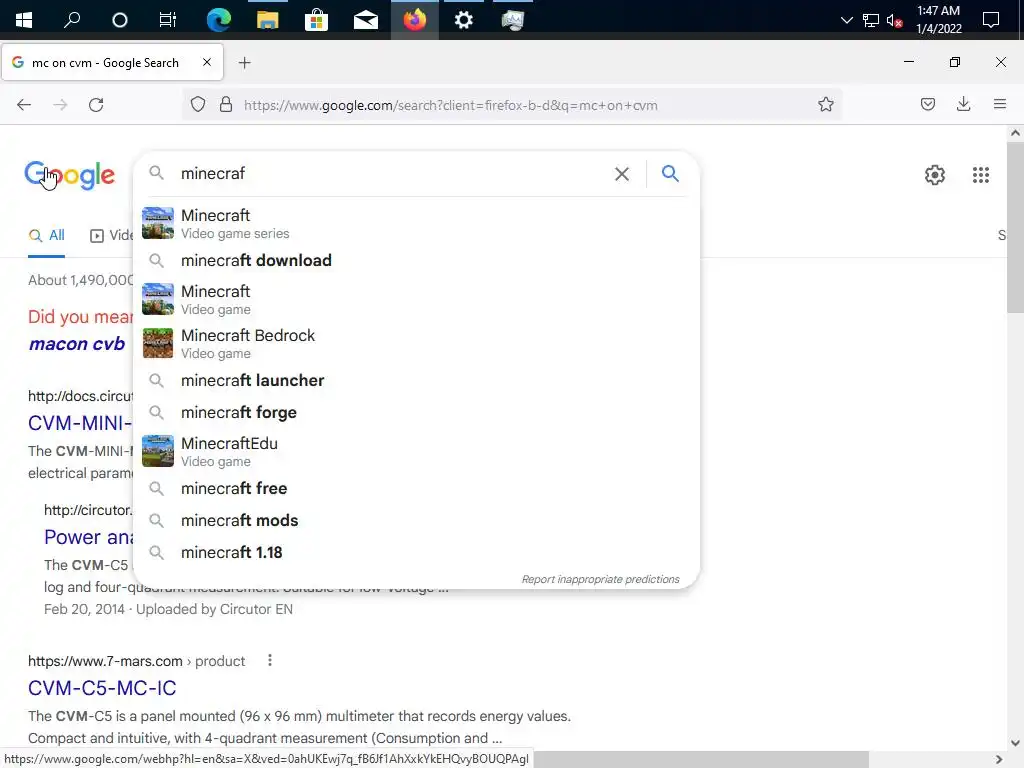This screenshot has height=768, width=1024.
Task: Choose 'minecraft launcher' suggestion
Action: pos(416,380)
